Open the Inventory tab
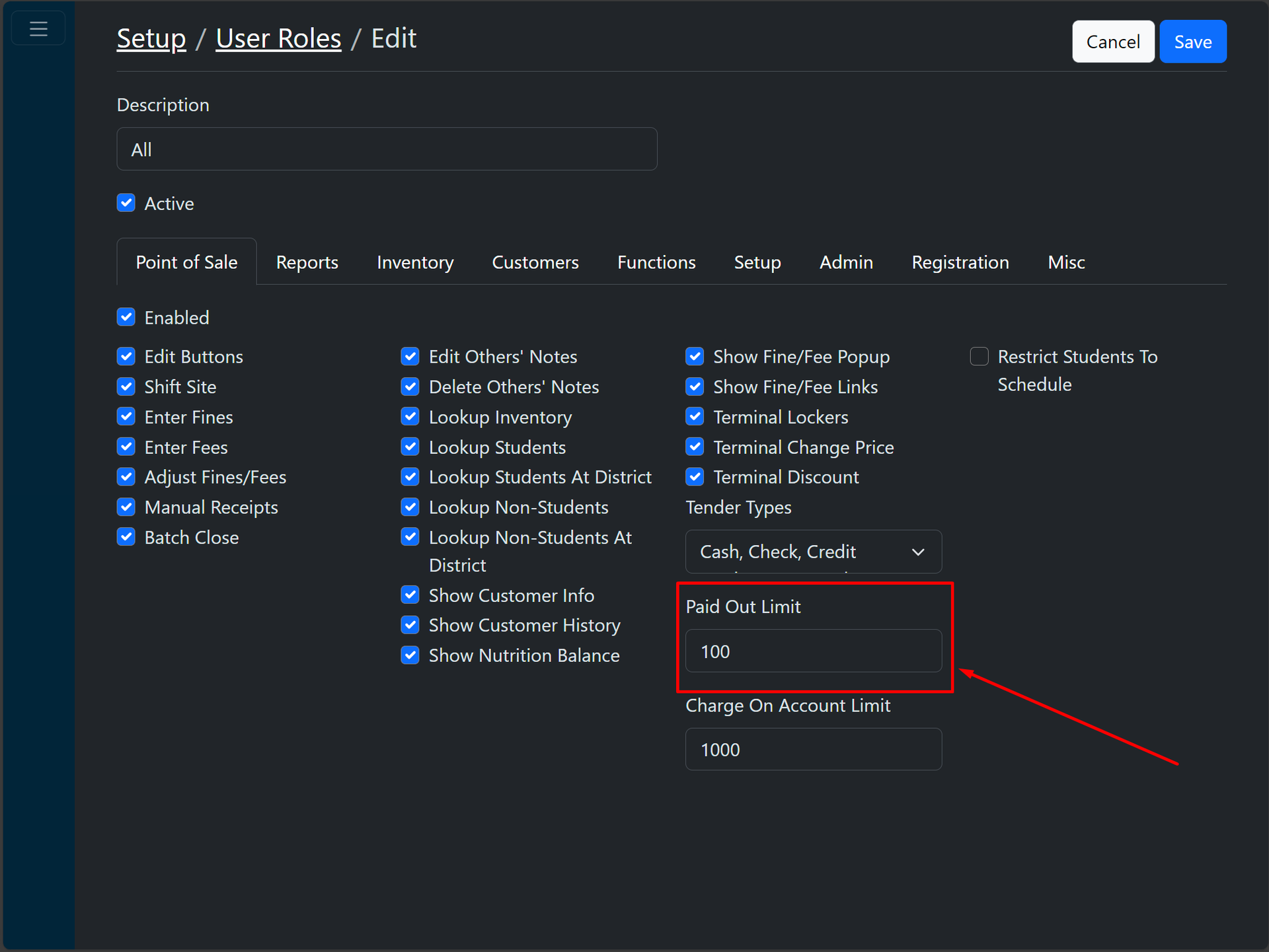This screenshot has height=952, width=1269. click(x=415, y=262)
